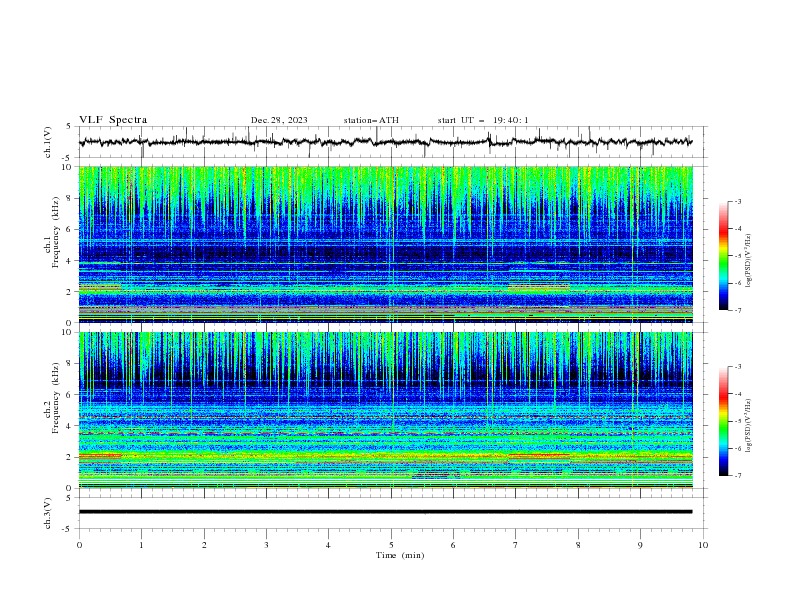Click the ch.1 voltage waveform trace
Image resolution: width=792 pixels, height=612 pixels.
385,142
